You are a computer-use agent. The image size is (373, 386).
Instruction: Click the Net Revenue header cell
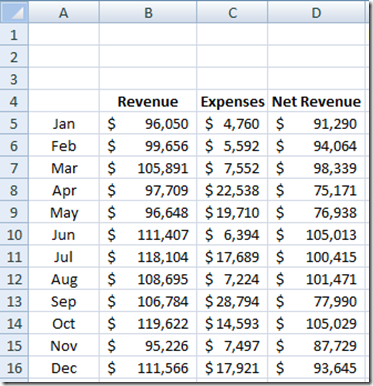(x=316, y=101)
